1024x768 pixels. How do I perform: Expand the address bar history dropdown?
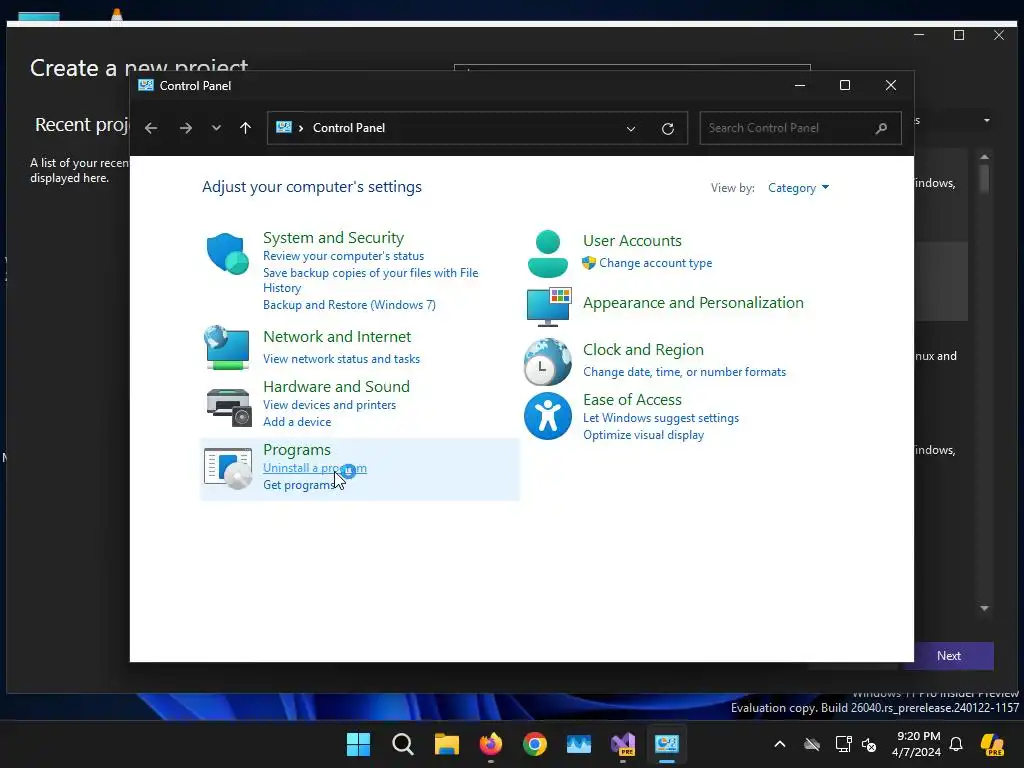(x=631, y=129)
